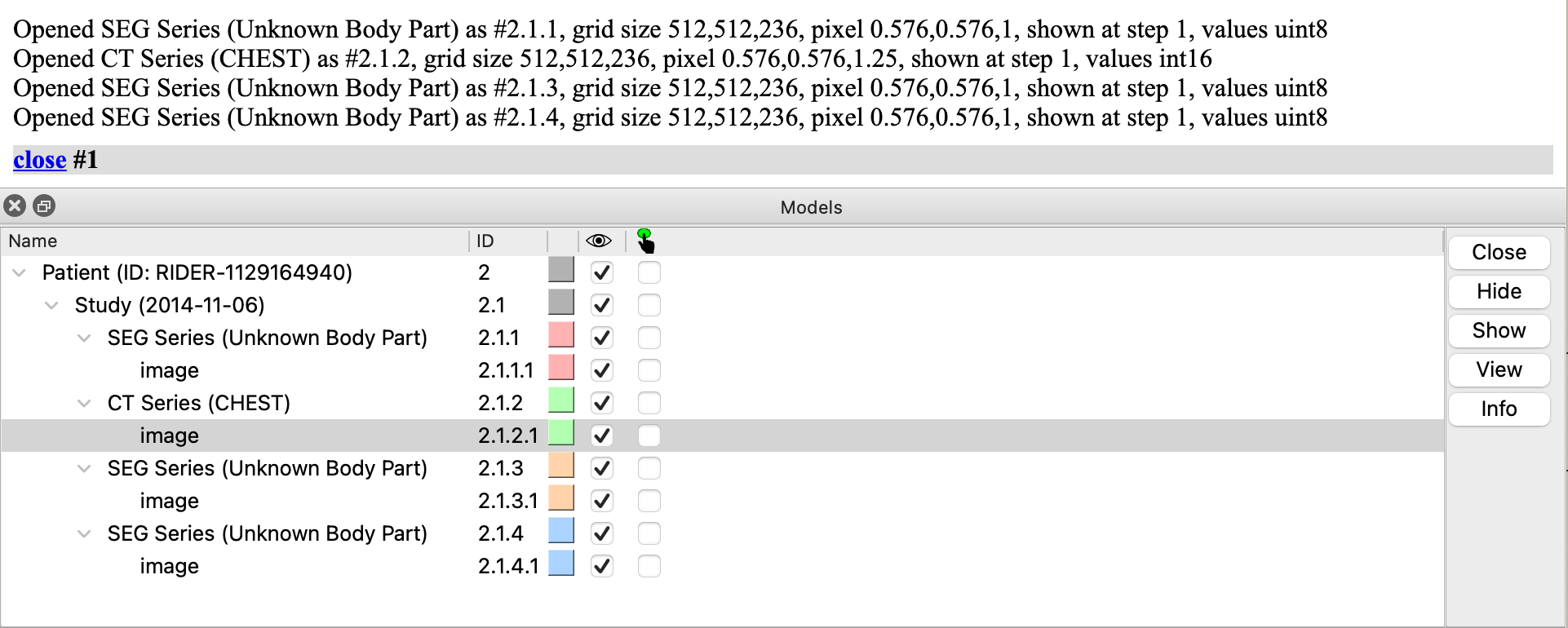This screenshot has width=1568, height=628.
Task: Enable selection checkbox for Patient model 2
Action: click(649, 272)
